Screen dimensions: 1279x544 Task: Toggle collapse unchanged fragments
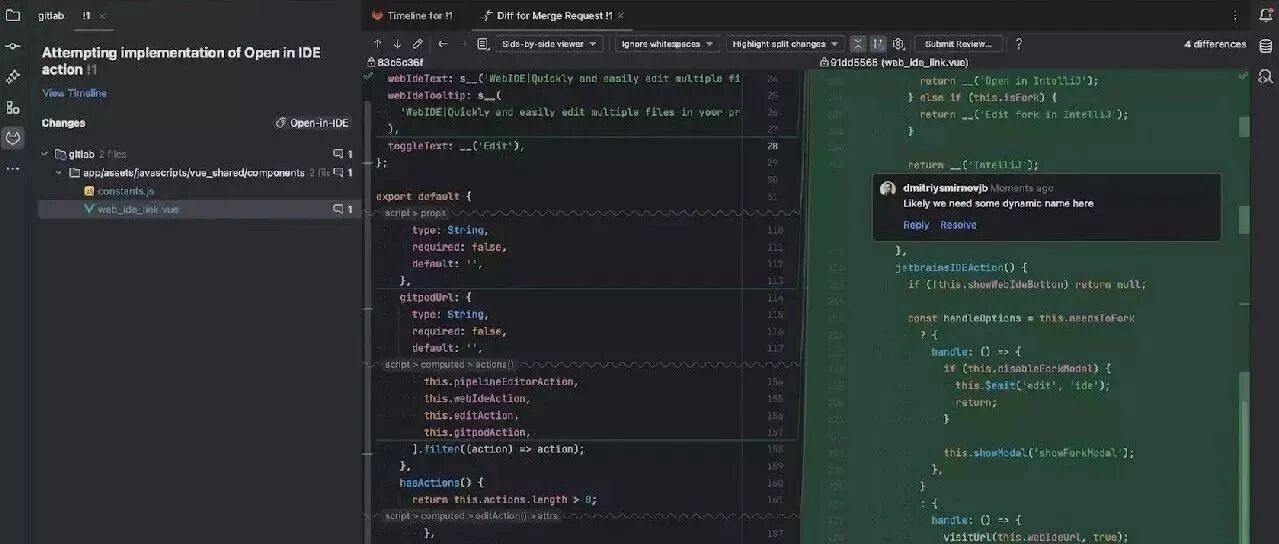point(857,44)
